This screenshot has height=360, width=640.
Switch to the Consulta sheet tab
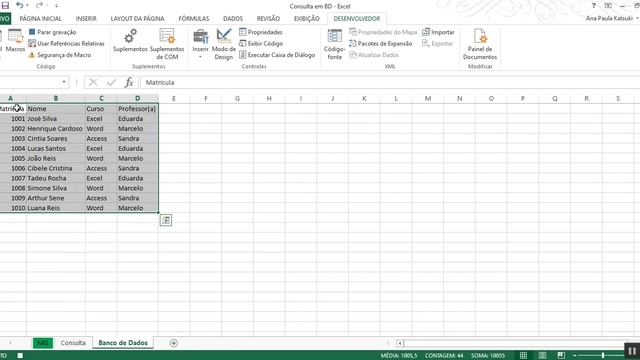click(x=73, y=343)
